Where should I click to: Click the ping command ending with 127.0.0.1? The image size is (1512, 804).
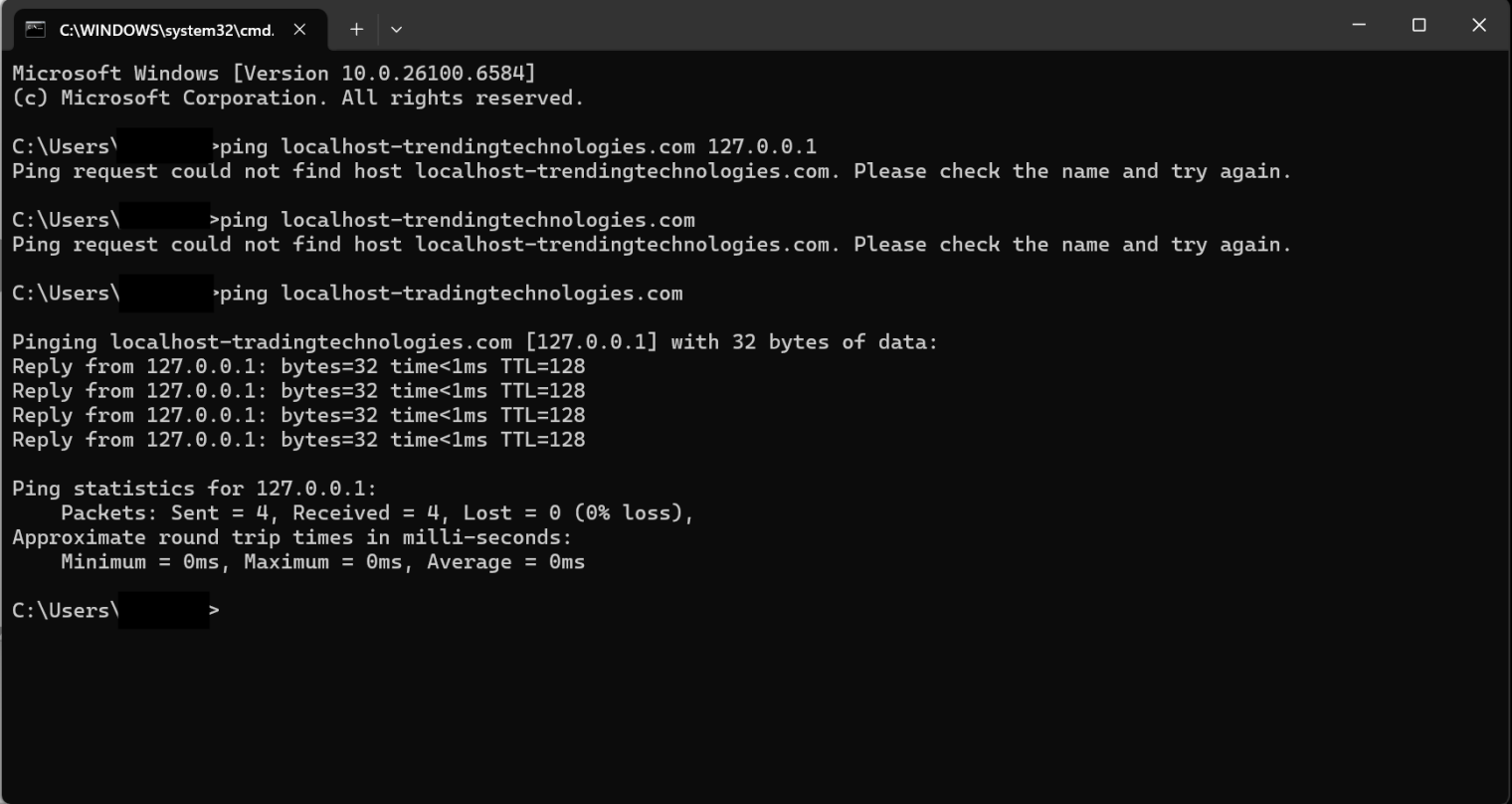pyautogui.click(x=517, y=147)
